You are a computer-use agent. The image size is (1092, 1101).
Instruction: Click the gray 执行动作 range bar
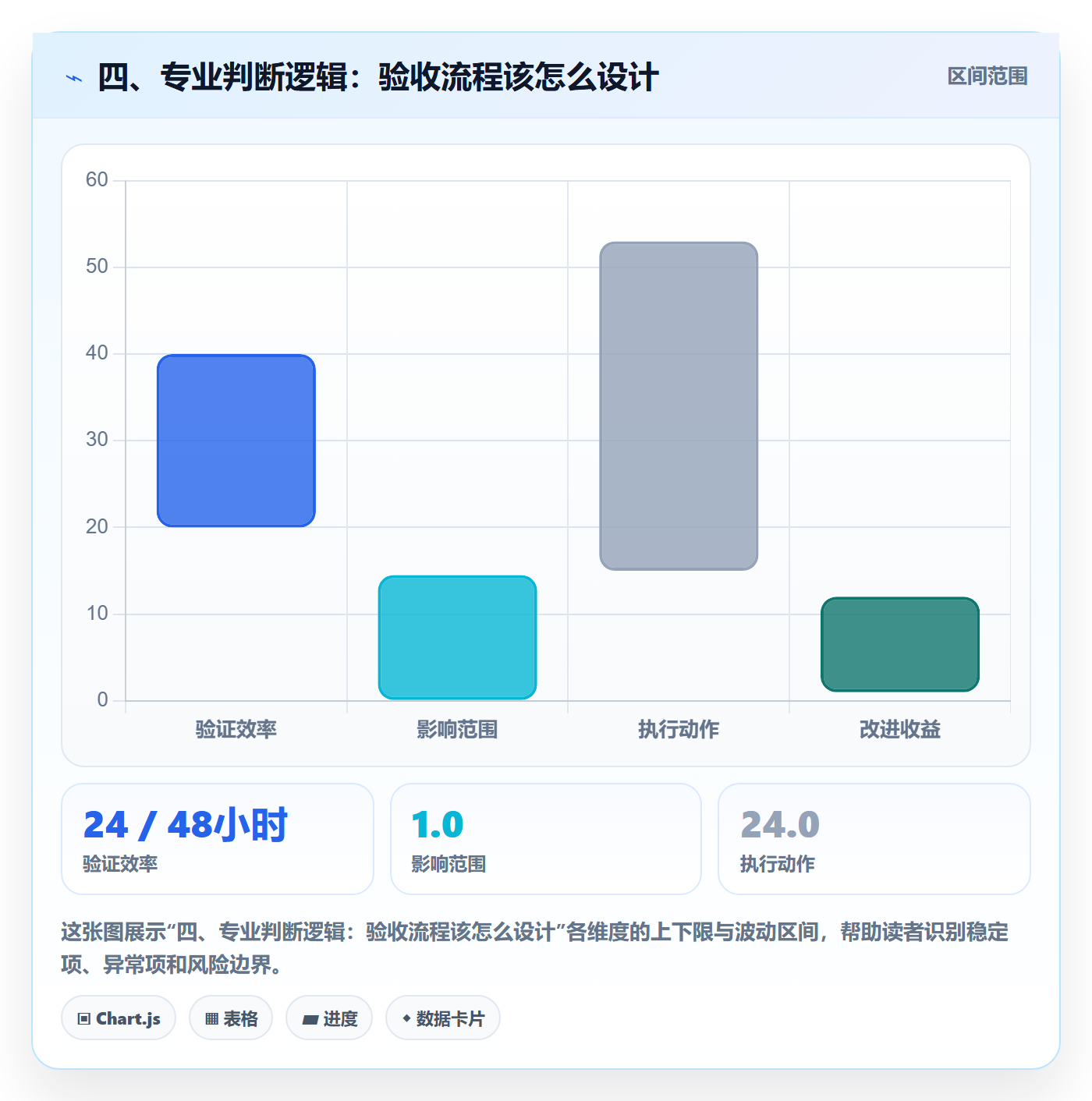pos(679,405)
